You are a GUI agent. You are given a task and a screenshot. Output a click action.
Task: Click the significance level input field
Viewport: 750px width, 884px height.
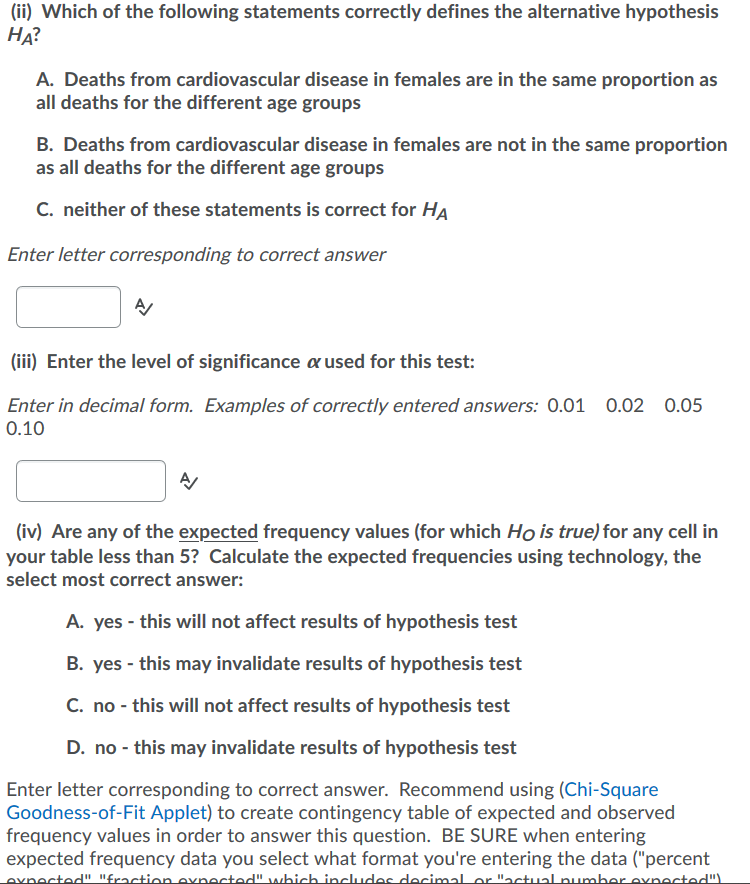[x=90, y=481]
